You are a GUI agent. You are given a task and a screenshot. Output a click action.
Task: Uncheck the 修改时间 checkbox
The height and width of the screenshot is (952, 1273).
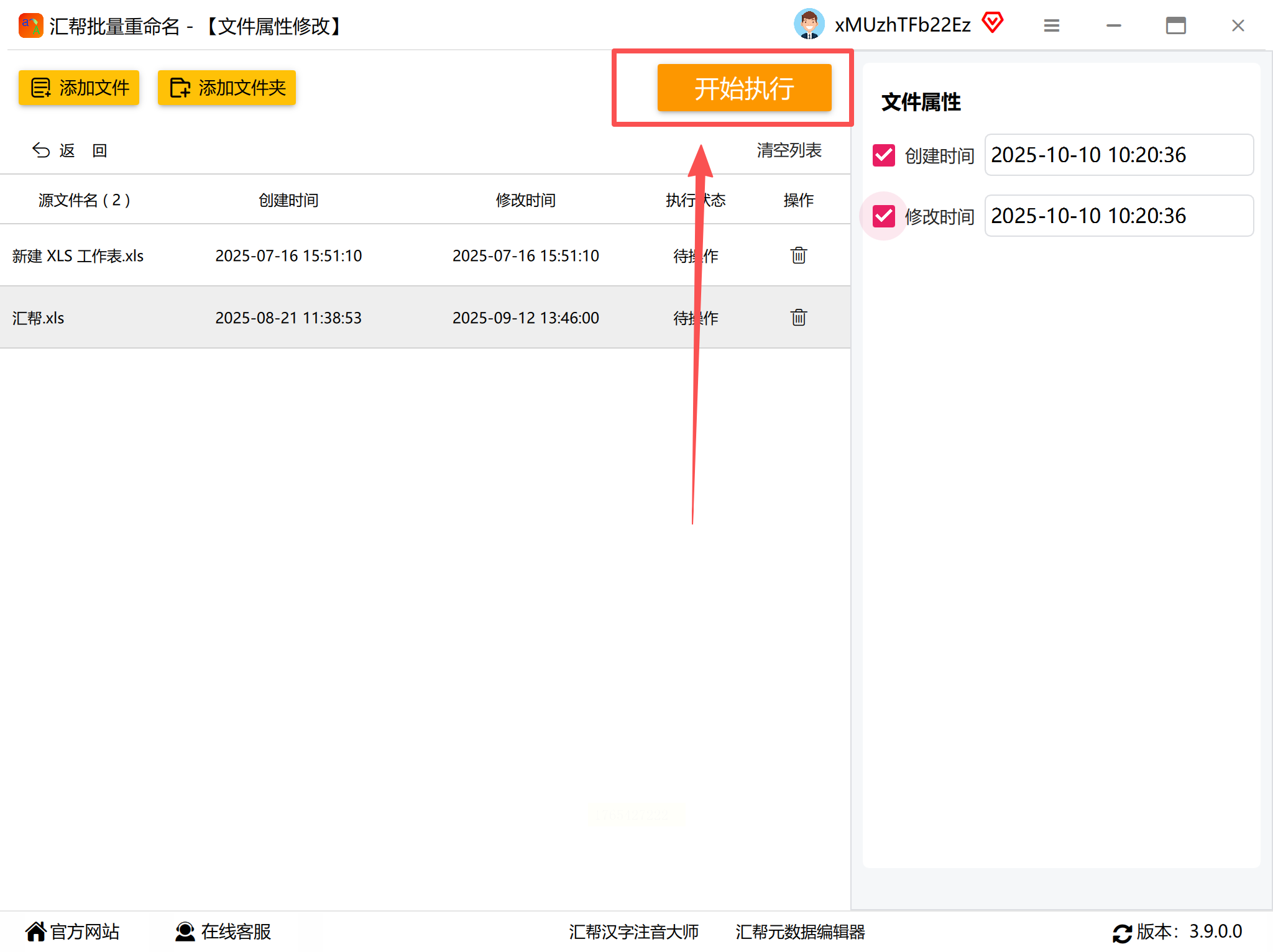point(883,216)
